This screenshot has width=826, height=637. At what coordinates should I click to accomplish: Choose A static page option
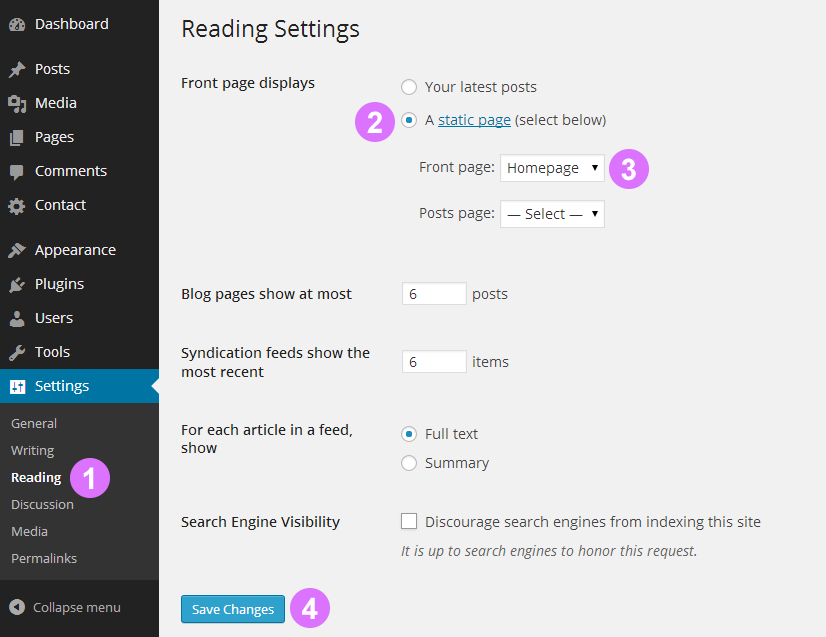point(409,119)
